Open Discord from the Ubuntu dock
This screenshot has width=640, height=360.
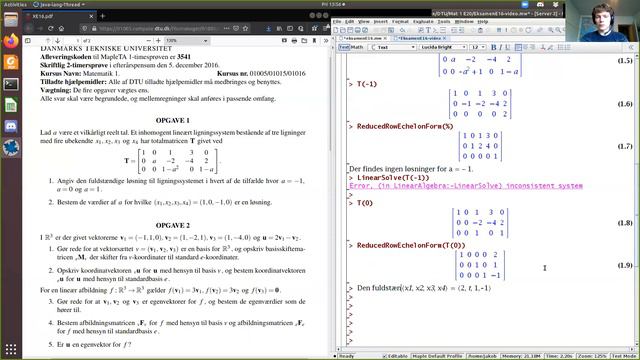tap(11, 127)
